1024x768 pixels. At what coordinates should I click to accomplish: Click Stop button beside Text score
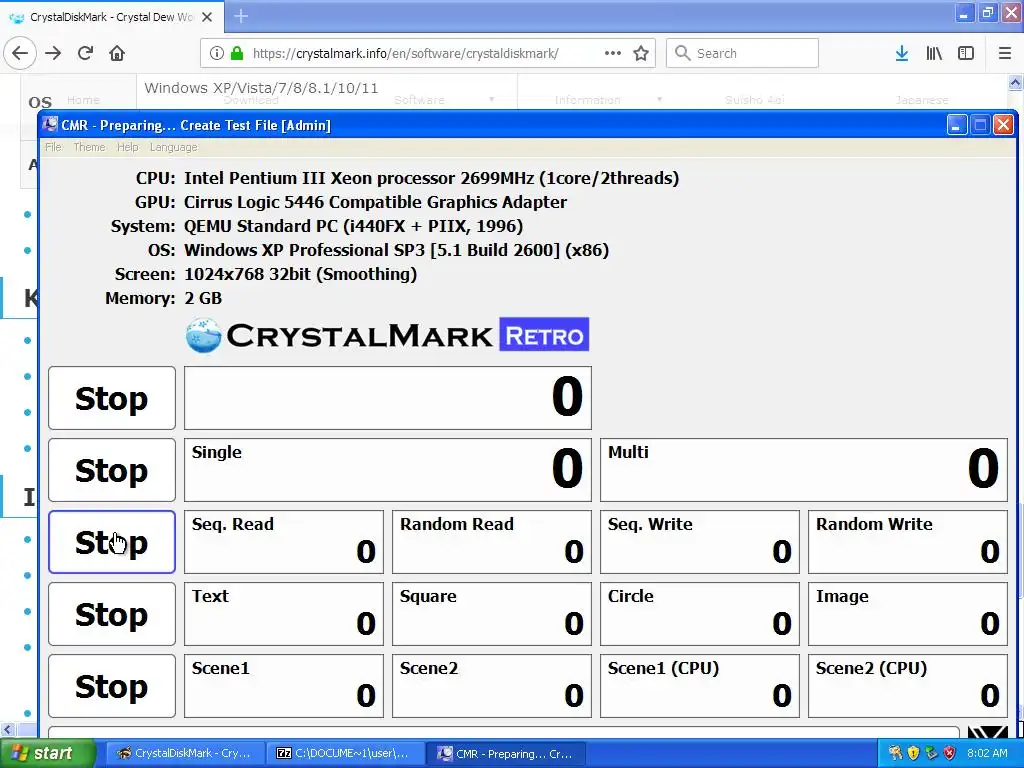click(x=112, y=614)
